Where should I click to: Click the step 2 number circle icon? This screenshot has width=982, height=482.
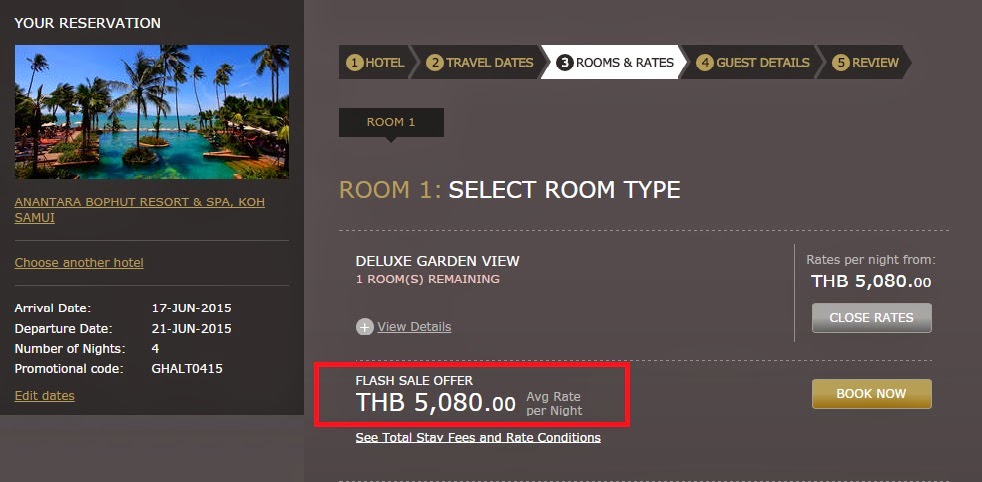(434, 63)
